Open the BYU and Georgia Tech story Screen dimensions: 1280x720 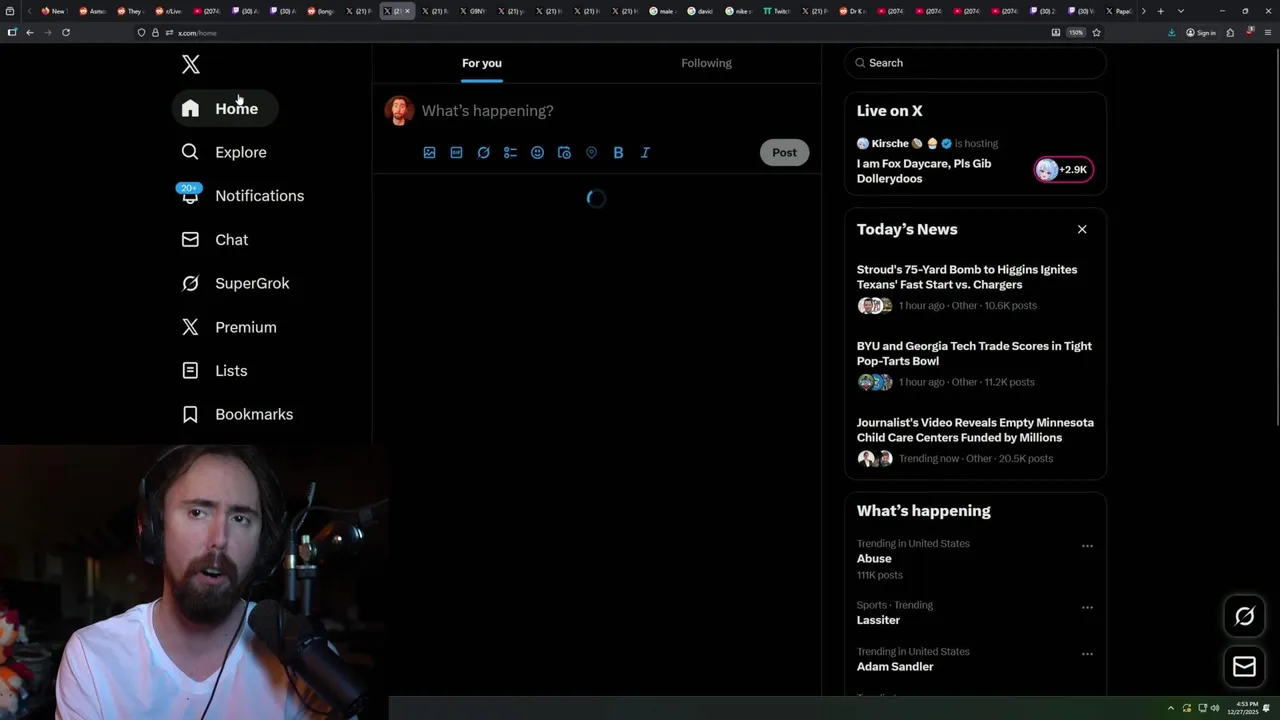pyautogui.click(x=974, y=354)
